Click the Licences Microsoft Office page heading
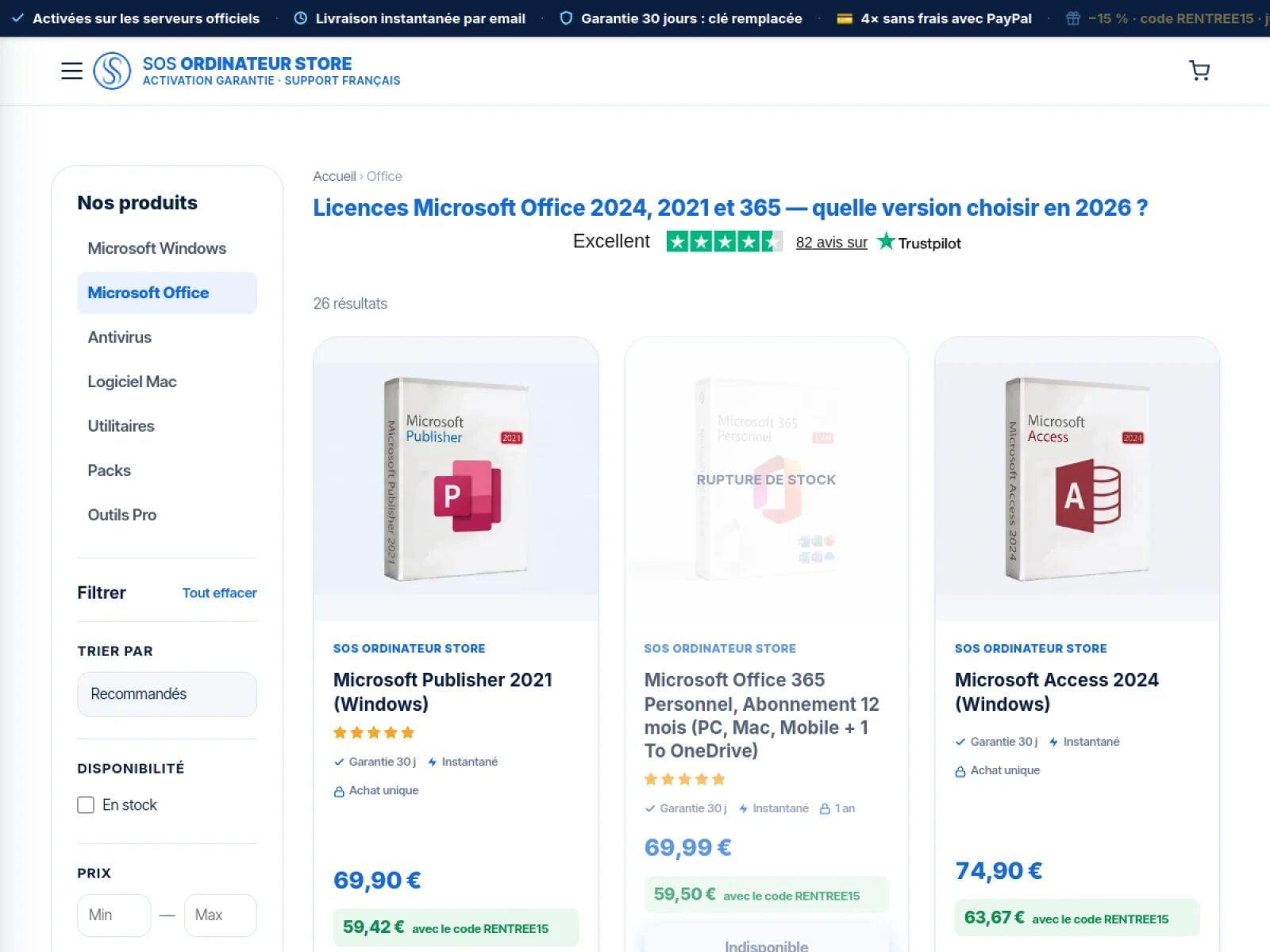The width and height of the screenshot is (1270, 952). click(730, 208)
